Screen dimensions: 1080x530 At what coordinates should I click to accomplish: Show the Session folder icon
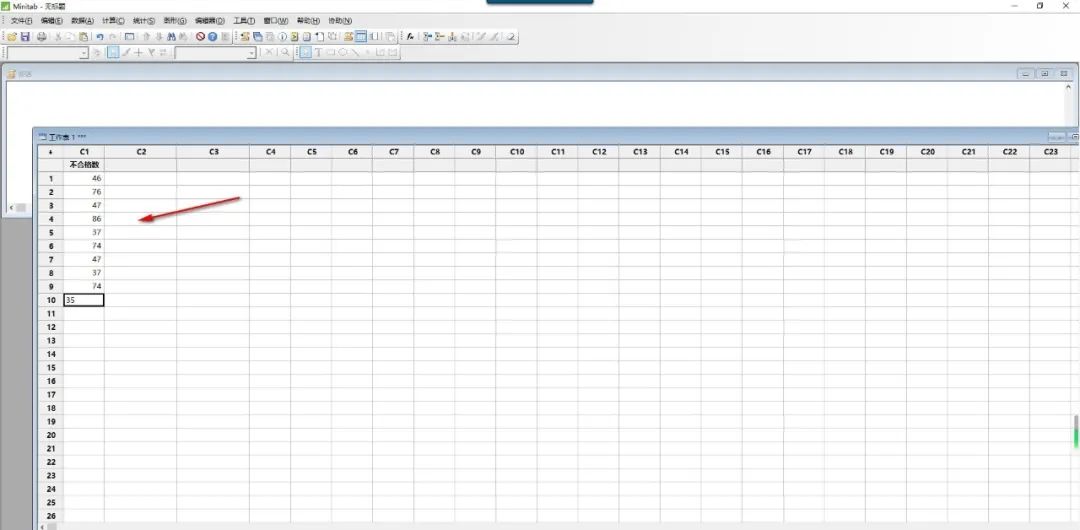tap(245, 37)
